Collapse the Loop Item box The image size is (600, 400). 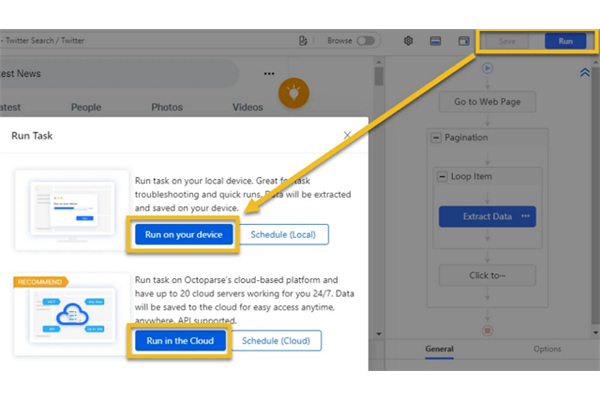pyautogui.click(x=442, y=176)
